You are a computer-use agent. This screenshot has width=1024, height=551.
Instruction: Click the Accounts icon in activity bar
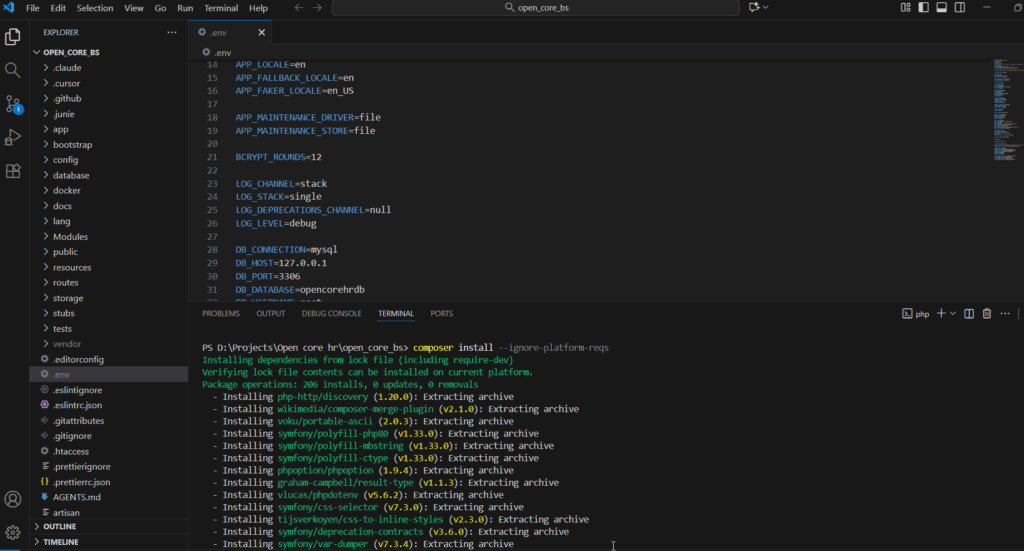point(13,498)
